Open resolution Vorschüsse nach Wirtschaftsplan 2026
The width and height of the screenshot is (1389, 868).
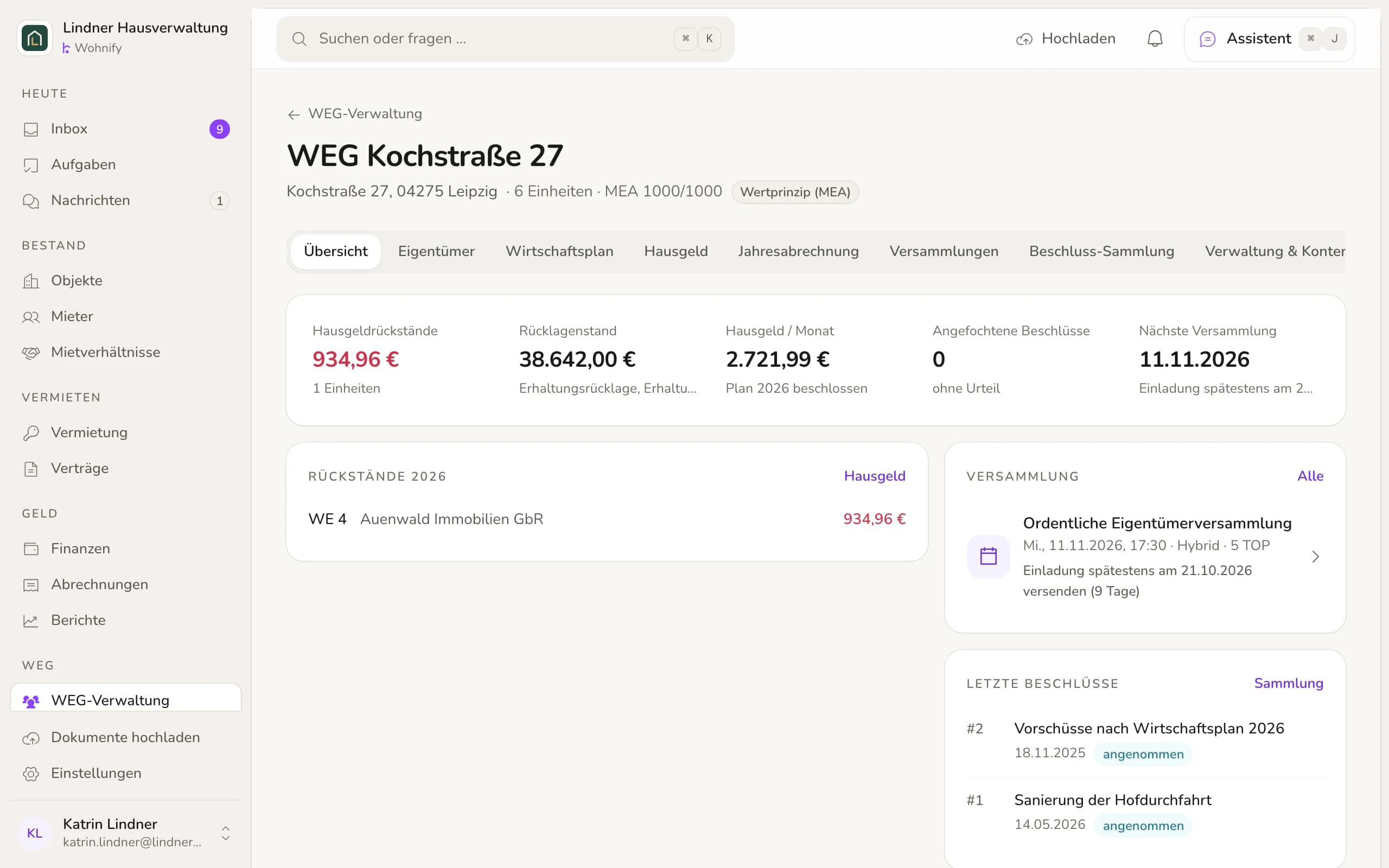[1145, 741]
